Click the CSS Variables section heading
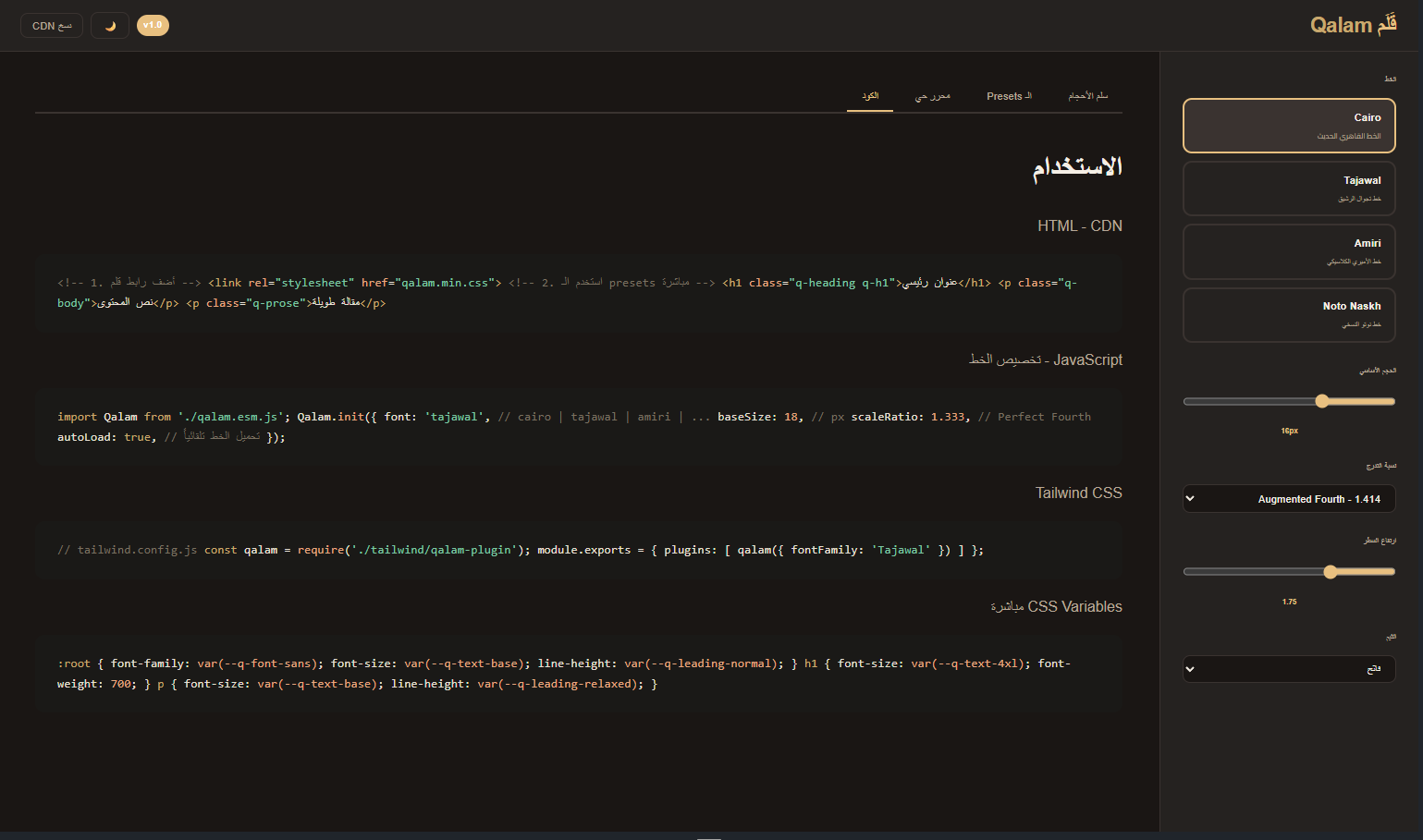 point(1057,607)
